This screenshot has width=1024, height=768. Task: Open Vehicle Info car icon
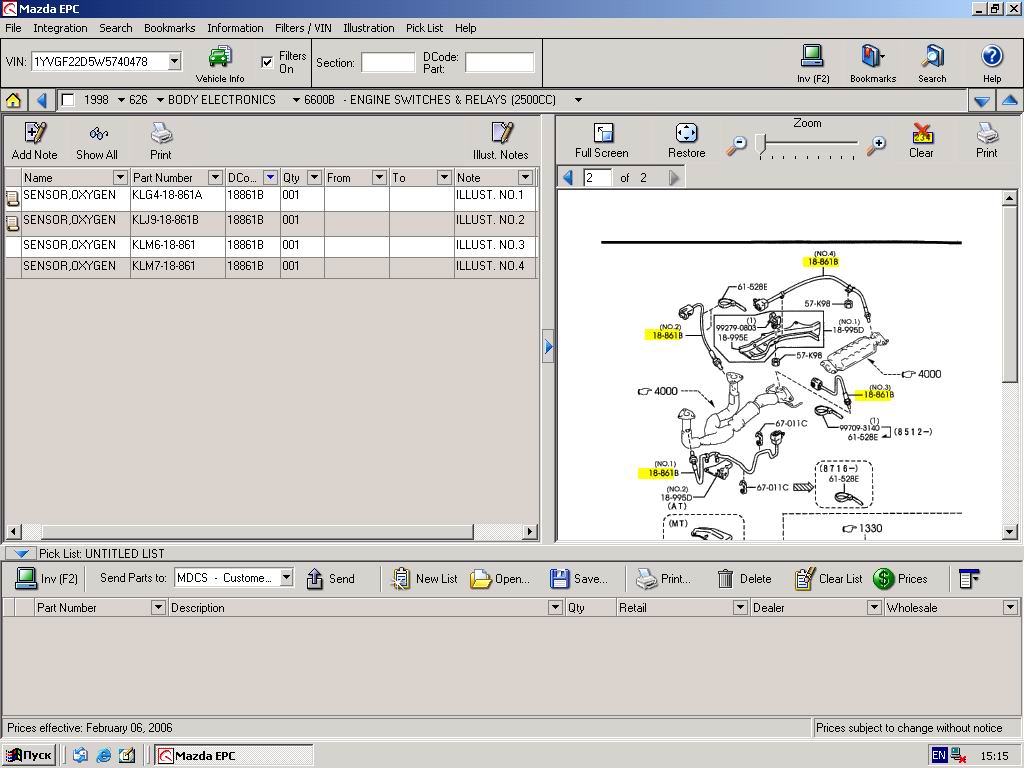click(x=220, y=58)
